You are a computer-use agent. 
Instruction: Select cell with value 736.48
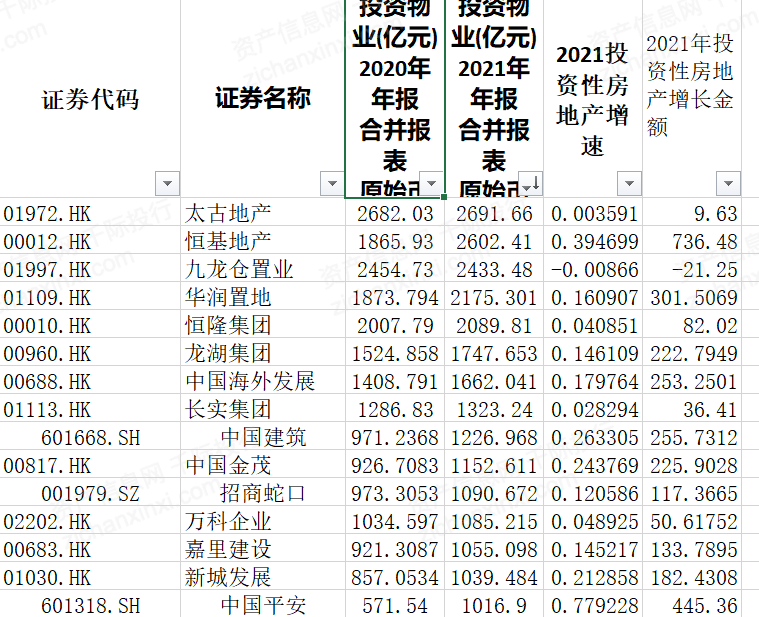(x=692, y=240)
